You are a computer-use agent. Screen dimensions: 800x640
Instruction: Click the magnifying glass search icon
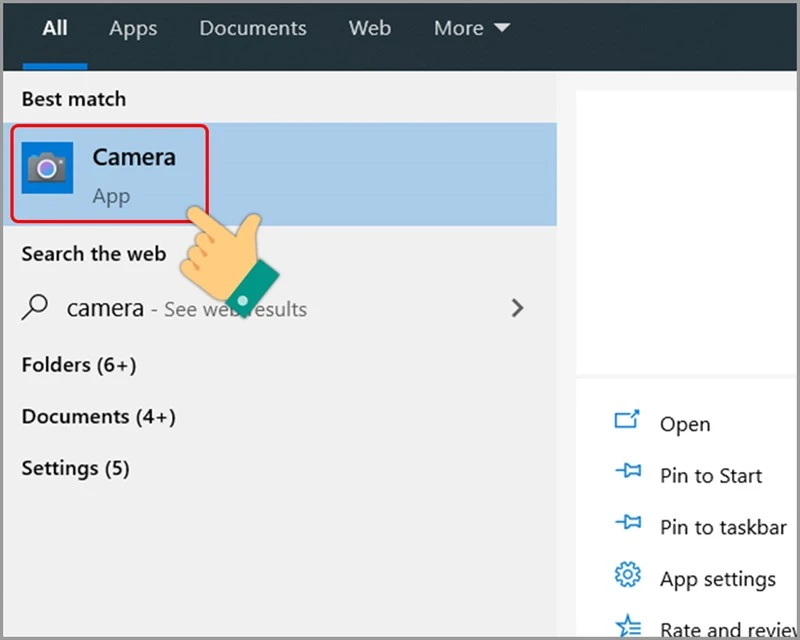(x=34, y=308)
